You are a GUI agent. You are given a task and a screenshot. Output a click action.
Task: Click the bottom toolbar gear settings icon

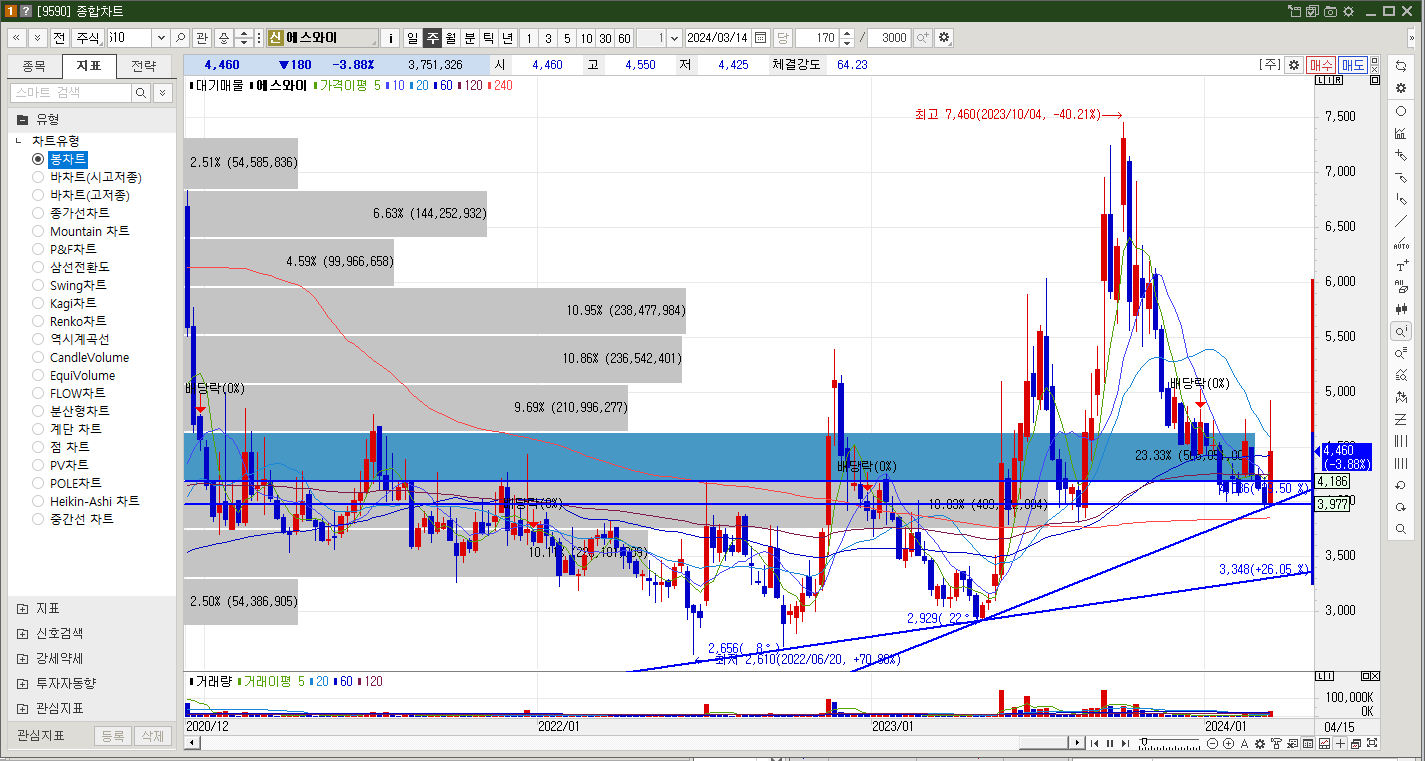(1260, 743)
